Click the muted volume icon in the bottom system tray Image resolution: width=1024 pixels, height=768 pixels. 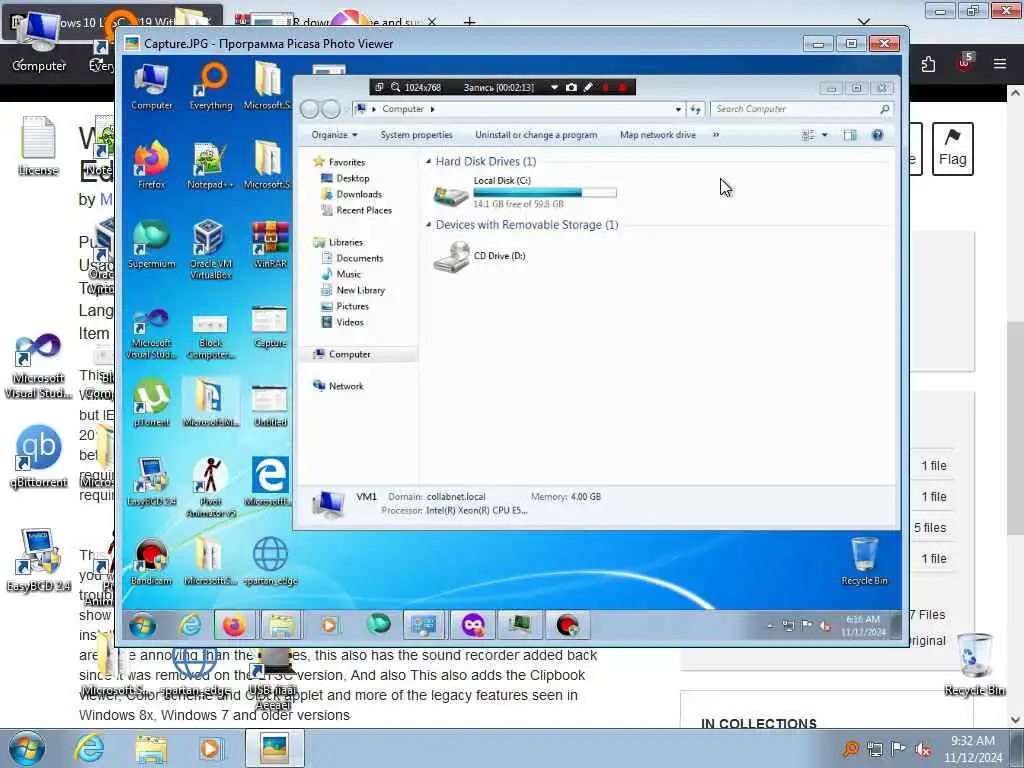[923, 749]
